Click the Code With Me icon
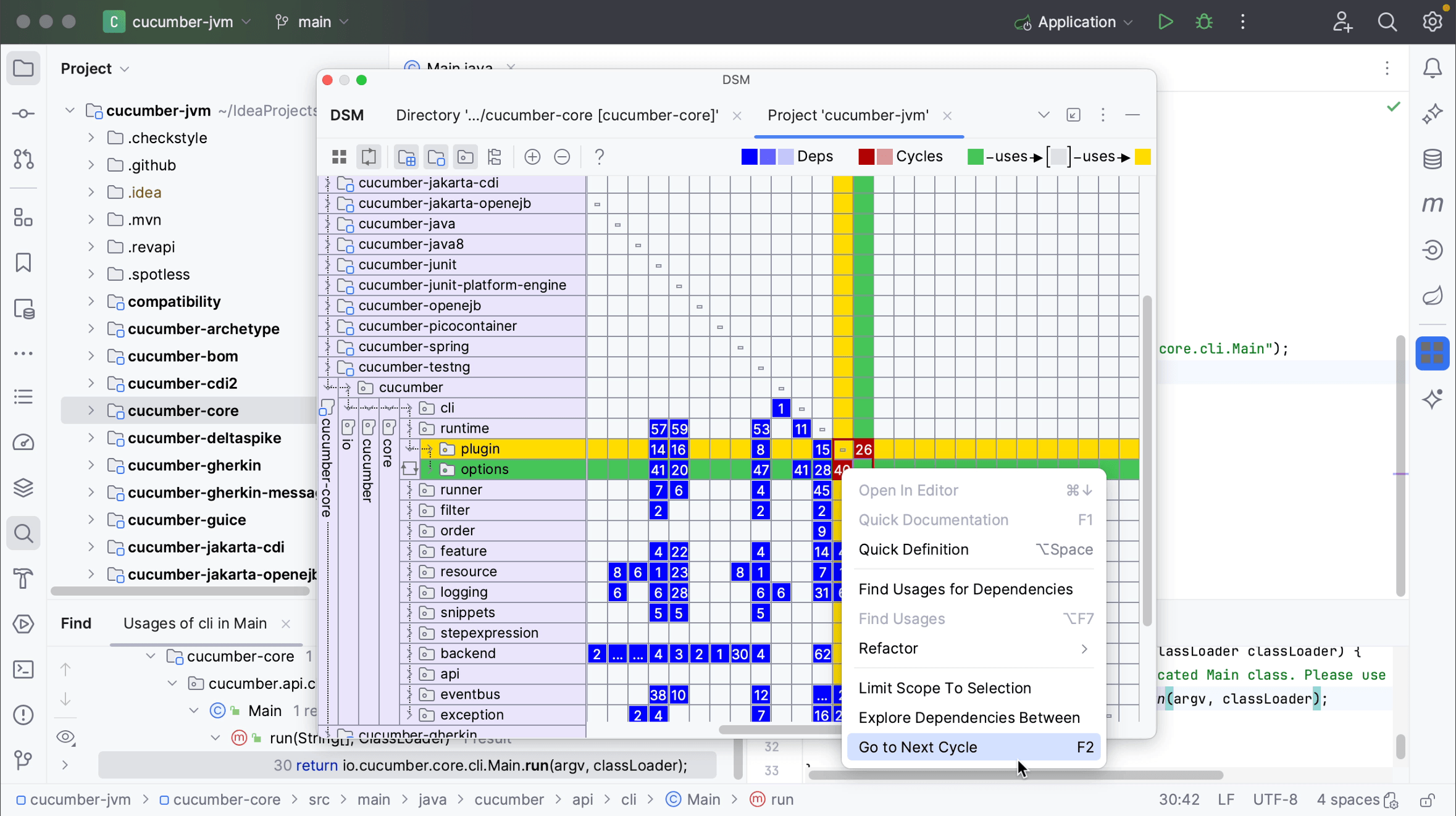This screenshot has width=1456, height=816. 1342,22
